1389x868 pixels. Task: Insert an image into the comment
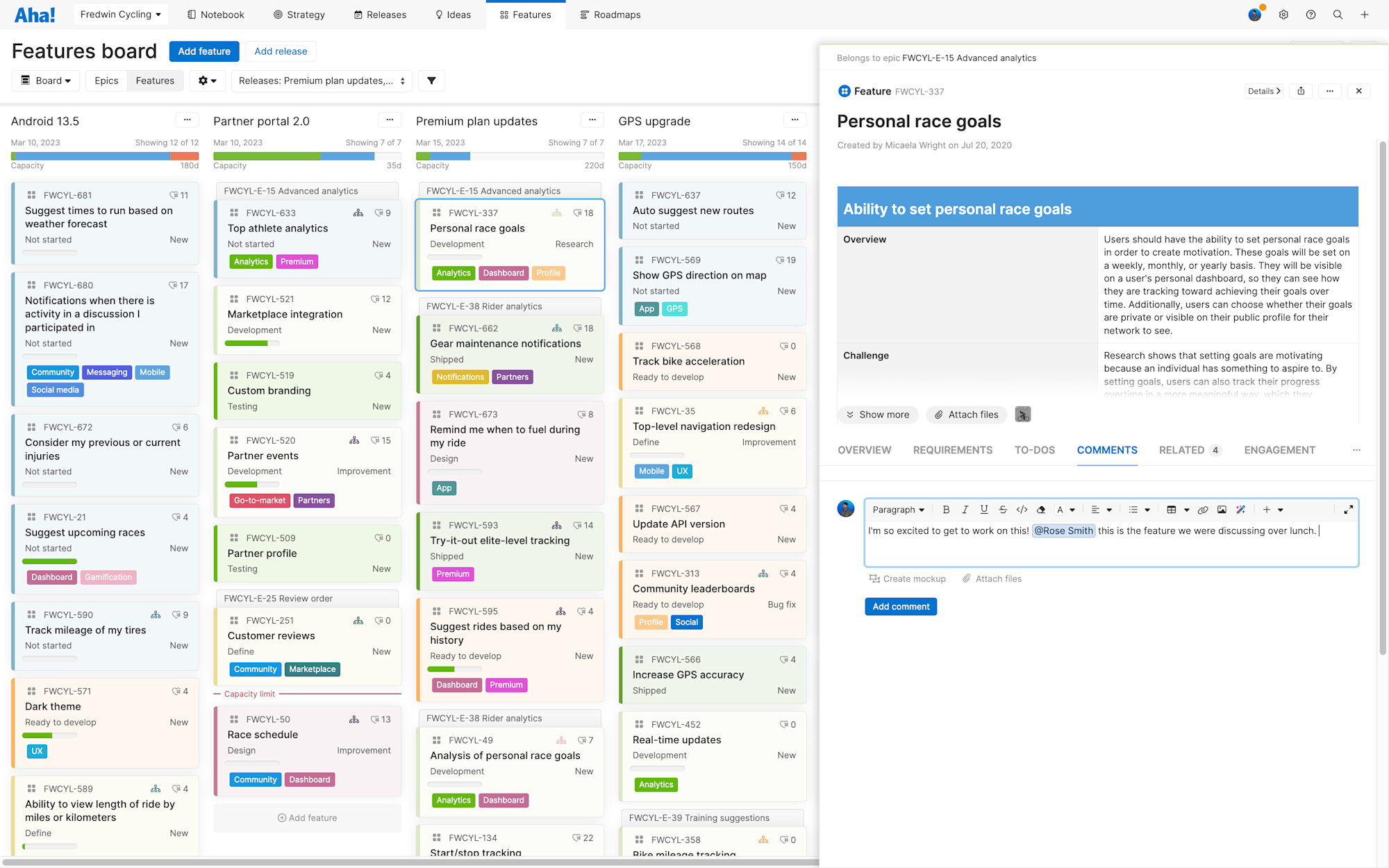pos(1222,510)
